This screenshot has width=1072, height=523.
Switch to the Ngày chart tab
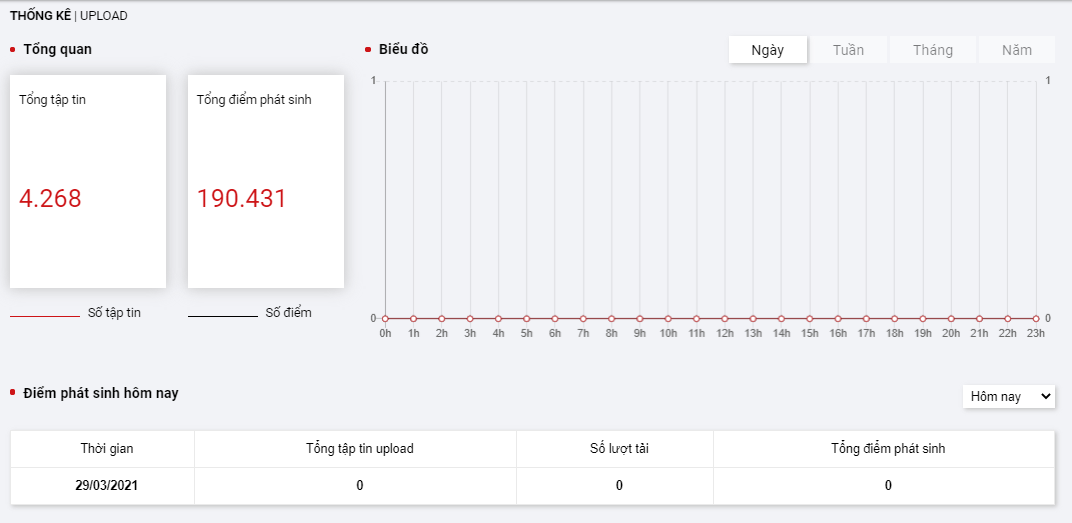click(x=767, y=50)
